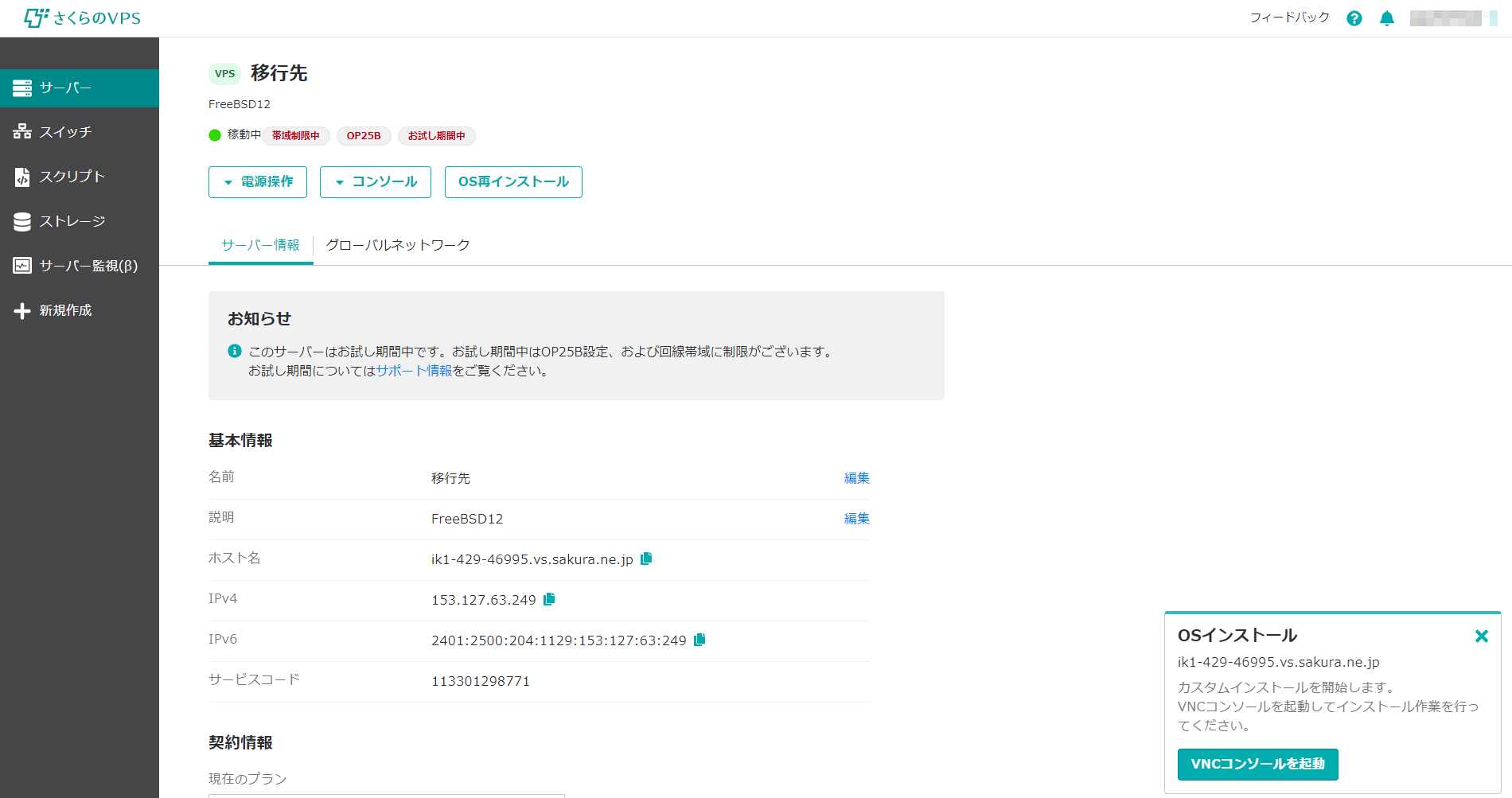Switch to the グローバルネットワーク tab
The width and height of the screenshot is (1512, 798).
pos(398,245)
